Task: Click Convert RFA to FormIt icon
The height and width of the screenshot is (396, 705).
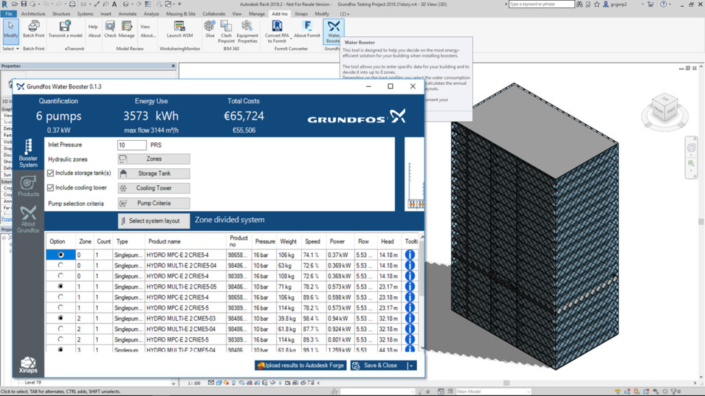Action: pyautogui.click(x=277, y=31)
